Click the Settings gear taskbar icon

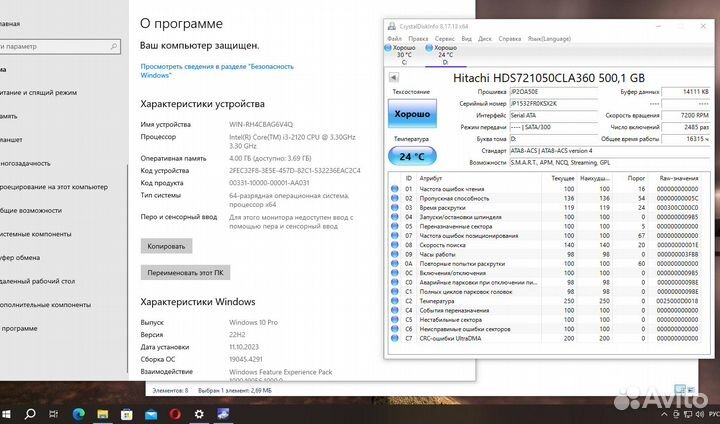pos(199,414)
